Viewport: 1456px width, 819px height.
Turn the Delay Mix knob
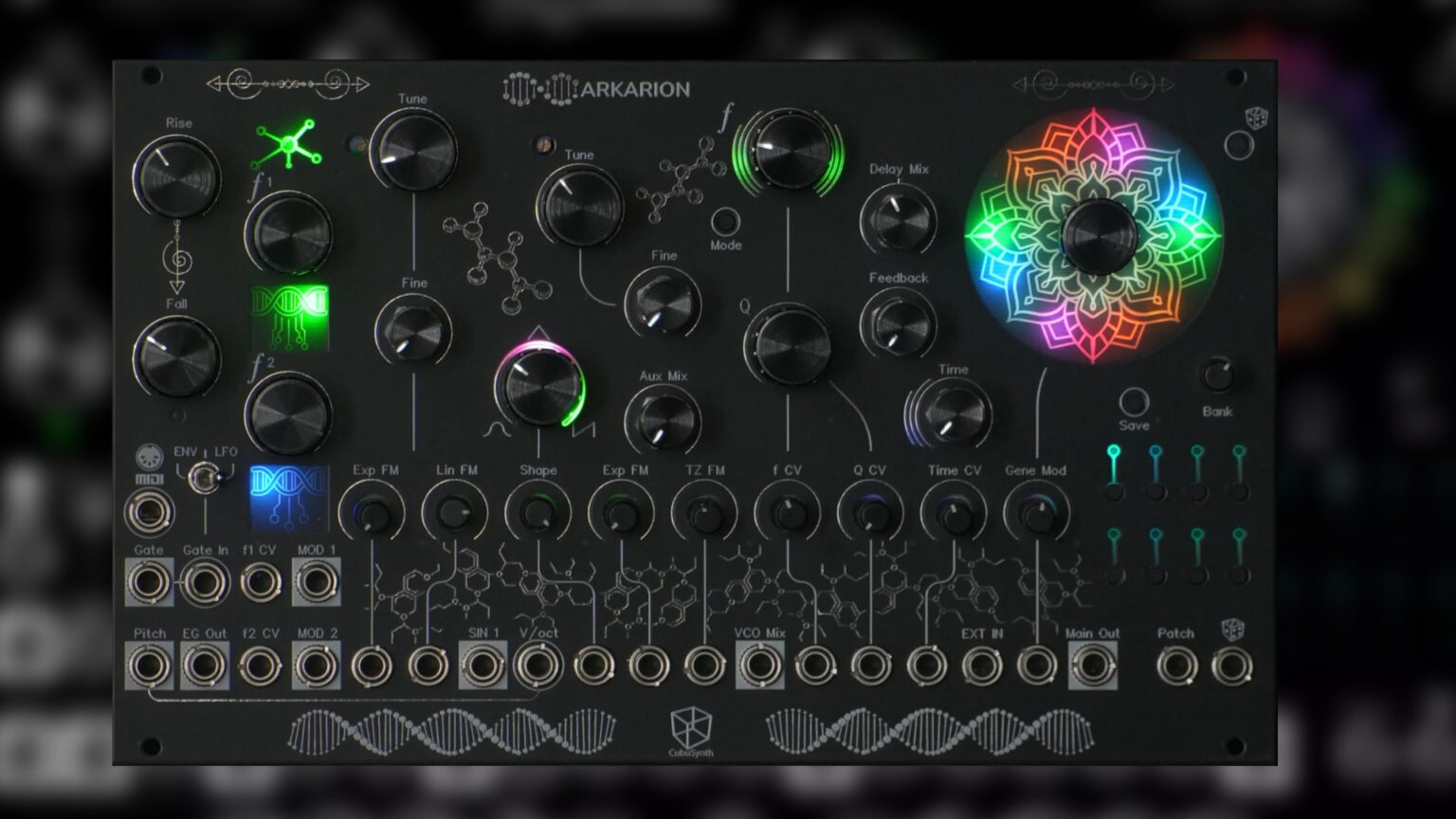point(899,215)
